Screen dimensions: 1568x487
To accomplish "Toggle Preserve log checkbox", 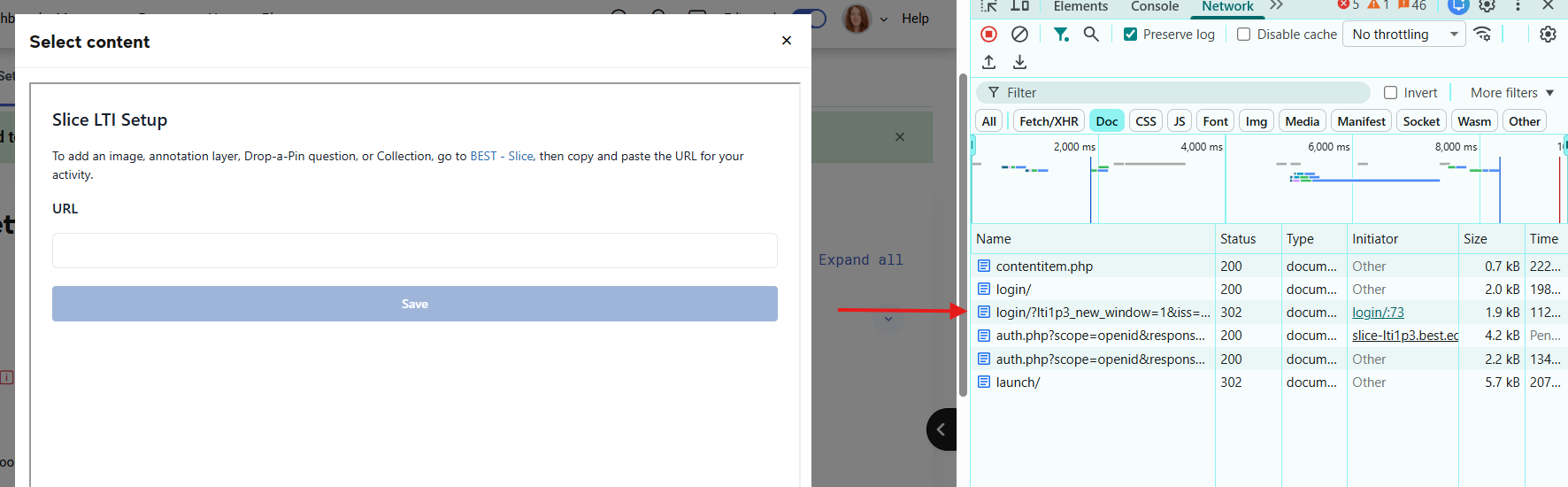I will click(x=1130, y=35).
